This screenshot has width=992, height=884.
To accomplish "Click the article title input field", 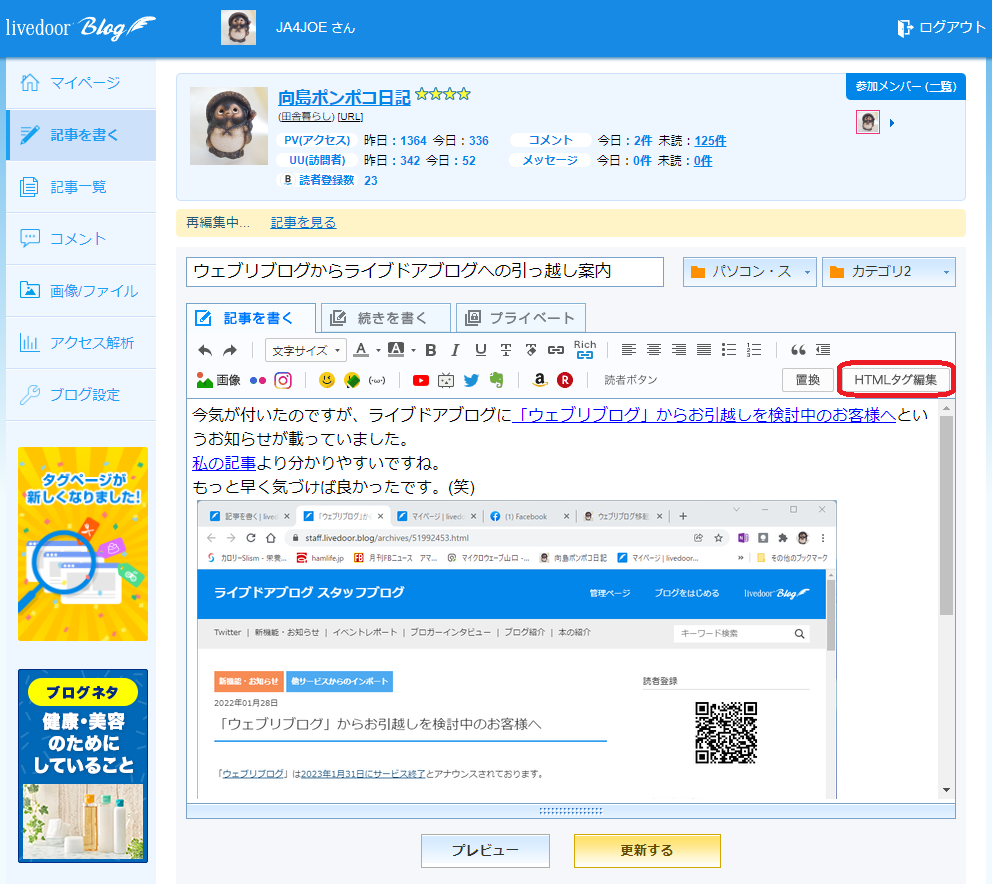I will [425, 271].
